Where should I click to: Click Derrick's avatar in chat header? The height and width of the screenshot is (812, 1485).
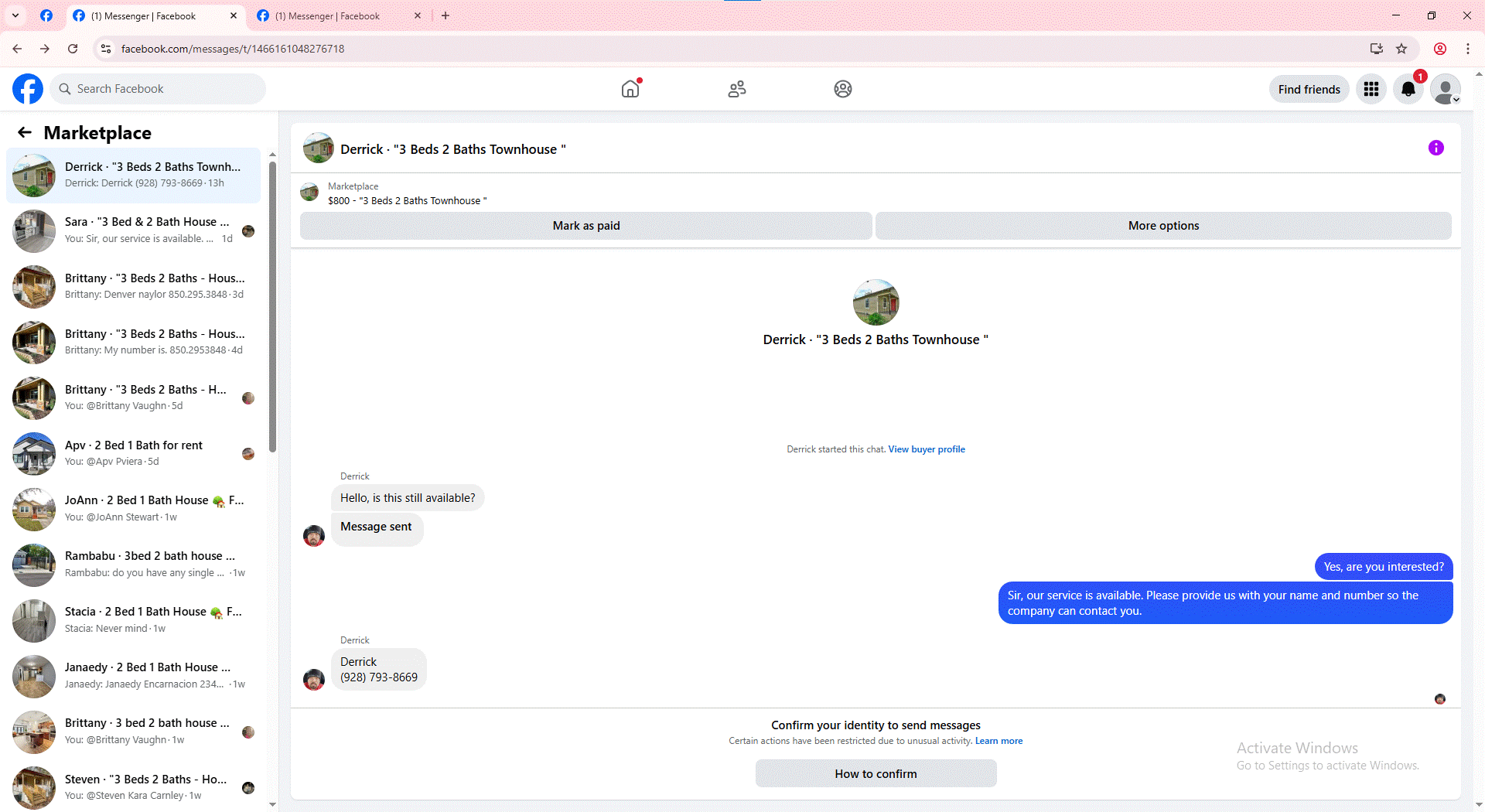tap(319, 148)
